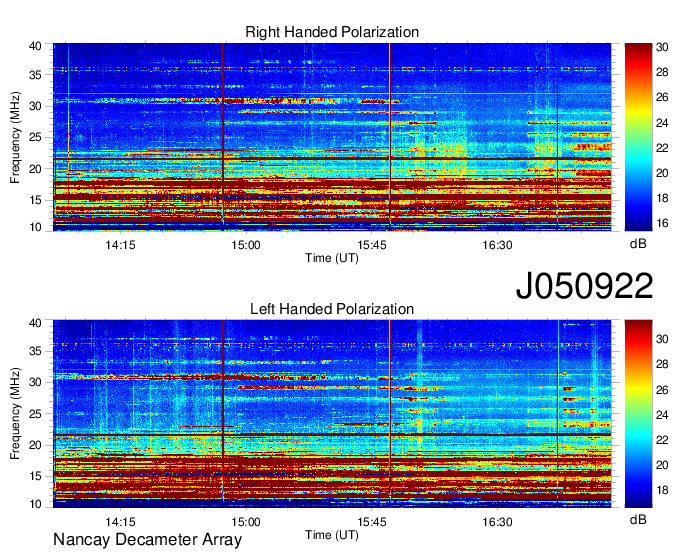
Task: Click the top plot's dB color scale bar
Action: (638, 137)
